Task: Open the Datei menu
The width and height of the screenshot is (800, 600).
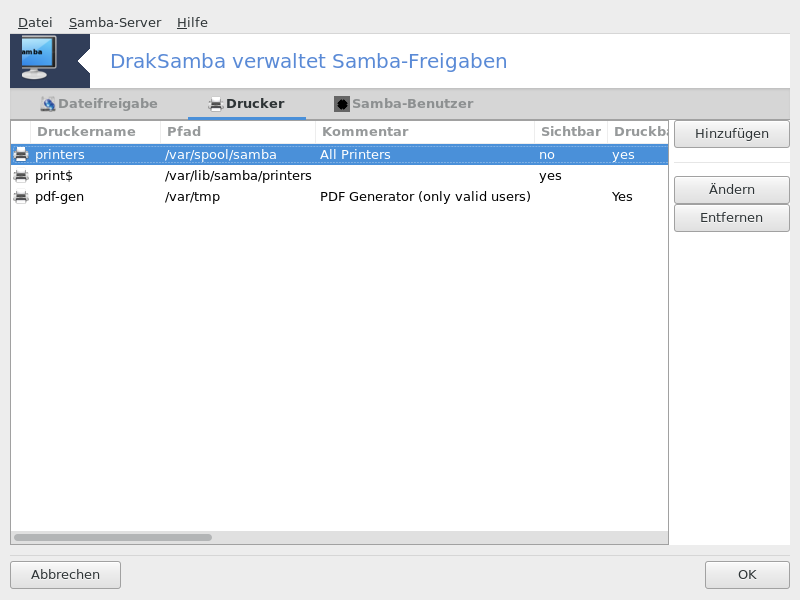Action: 35,22
